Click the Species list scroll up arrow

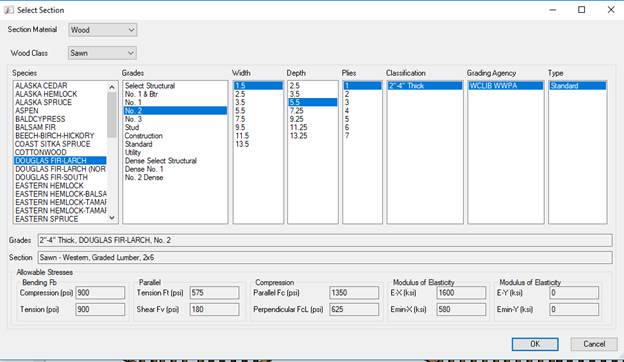[x=112, y=87]
